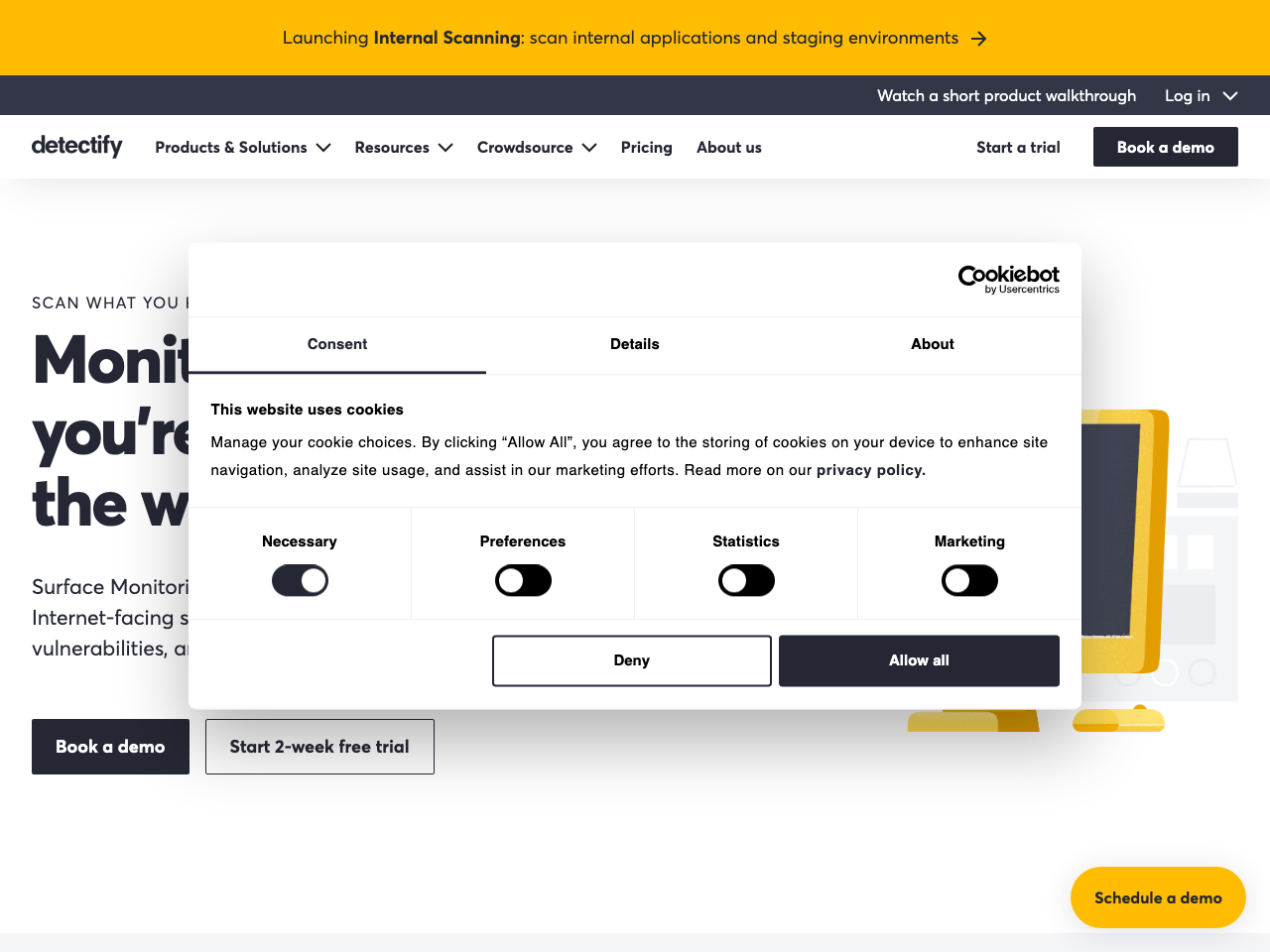This screenshot has width=1270, height=952.
Task: Expand the Products & Solutions dropdown
Action: [242, 147]
